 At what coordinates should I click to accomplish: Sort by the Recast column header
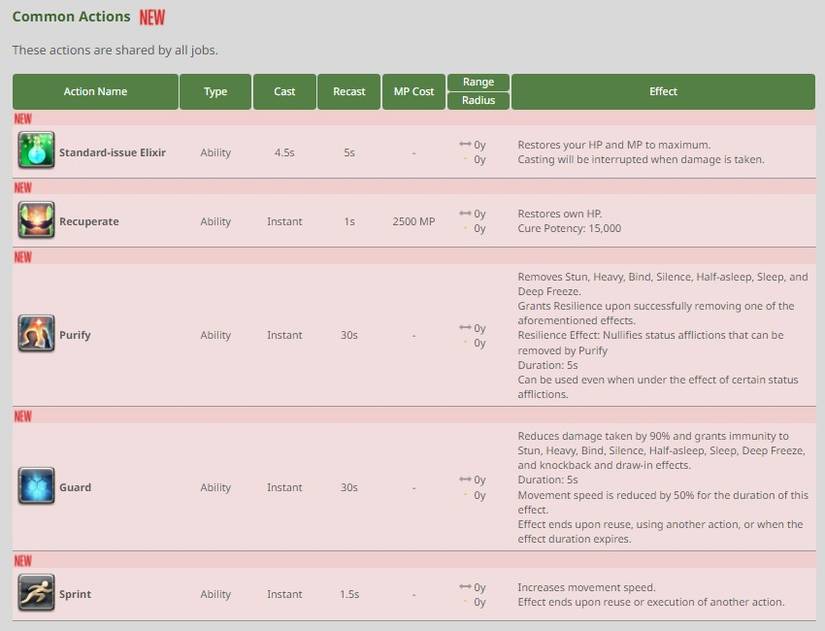point(349,91)
